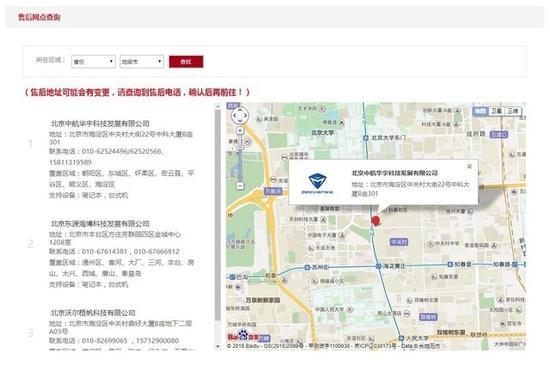This screenshot has width=550, height=365.
Task: Click the 售后网点查询 page heading
Action: (39, 17)
